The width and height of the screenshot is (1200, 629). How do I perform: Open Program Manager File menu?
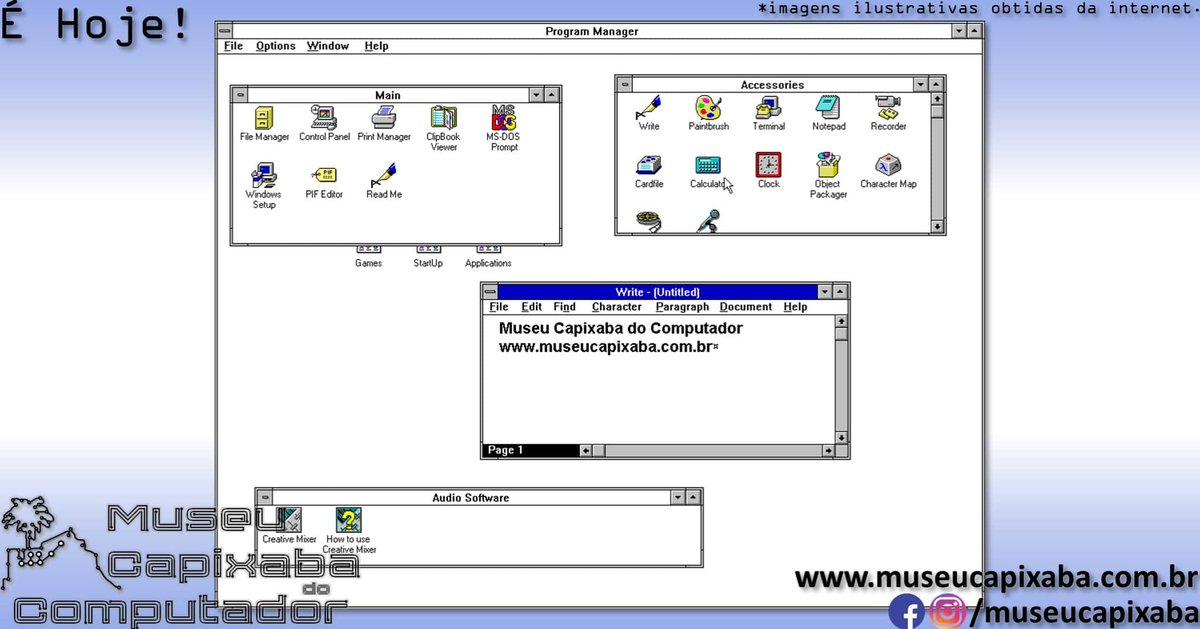point(233,46)
